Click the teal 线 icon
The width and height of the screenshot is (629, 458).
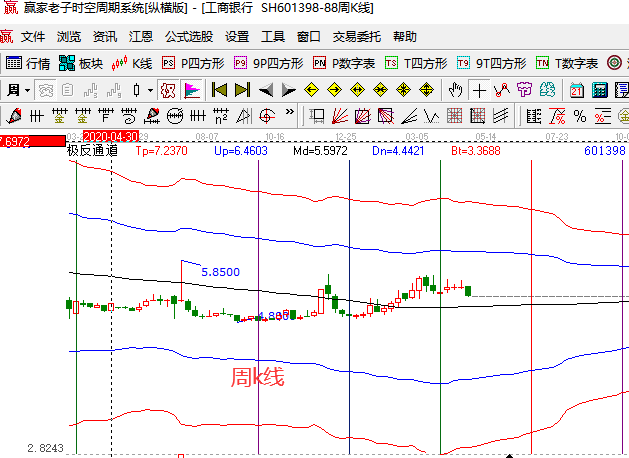click(547, 90)
